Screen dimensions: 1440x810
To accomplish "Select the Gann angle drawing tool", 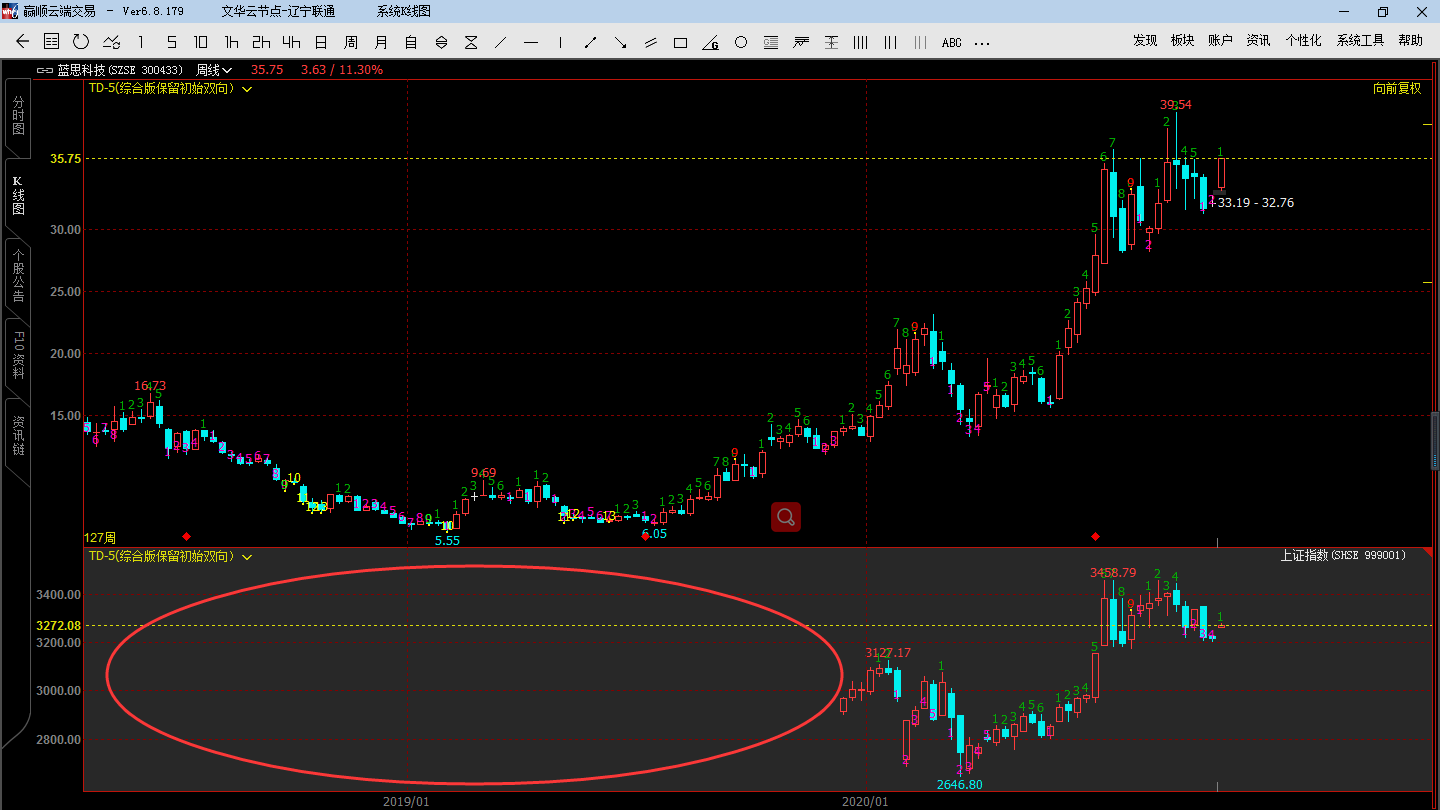I will pyautogui.click(x=711, y=42).
